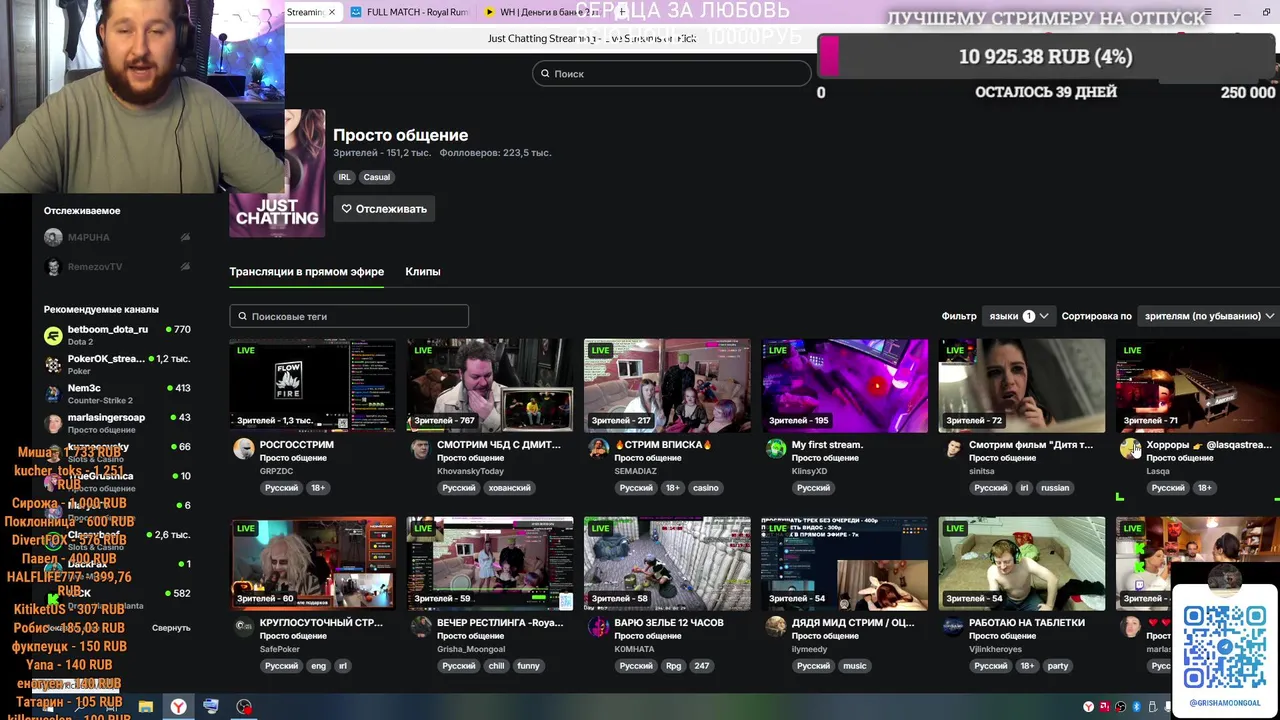Switch to the Клипы tab

[423, 271]
